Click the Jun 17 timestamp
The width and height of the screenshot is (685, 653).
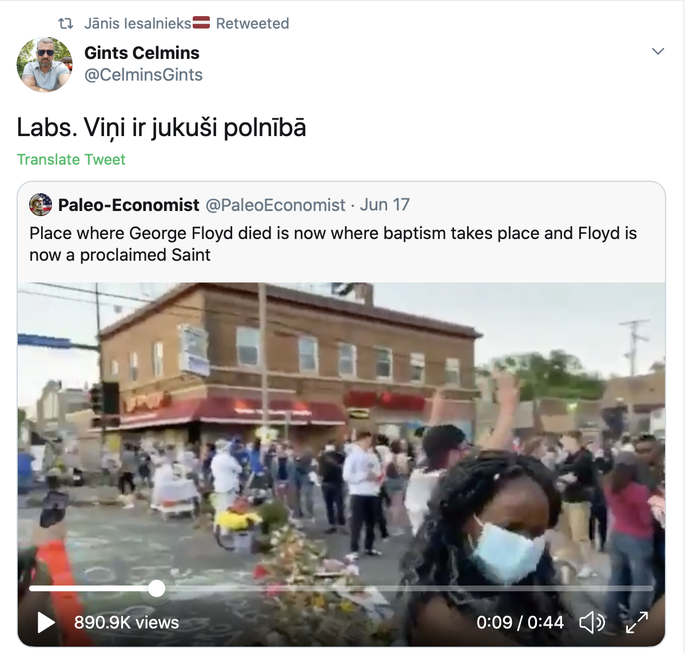point(384,205)
